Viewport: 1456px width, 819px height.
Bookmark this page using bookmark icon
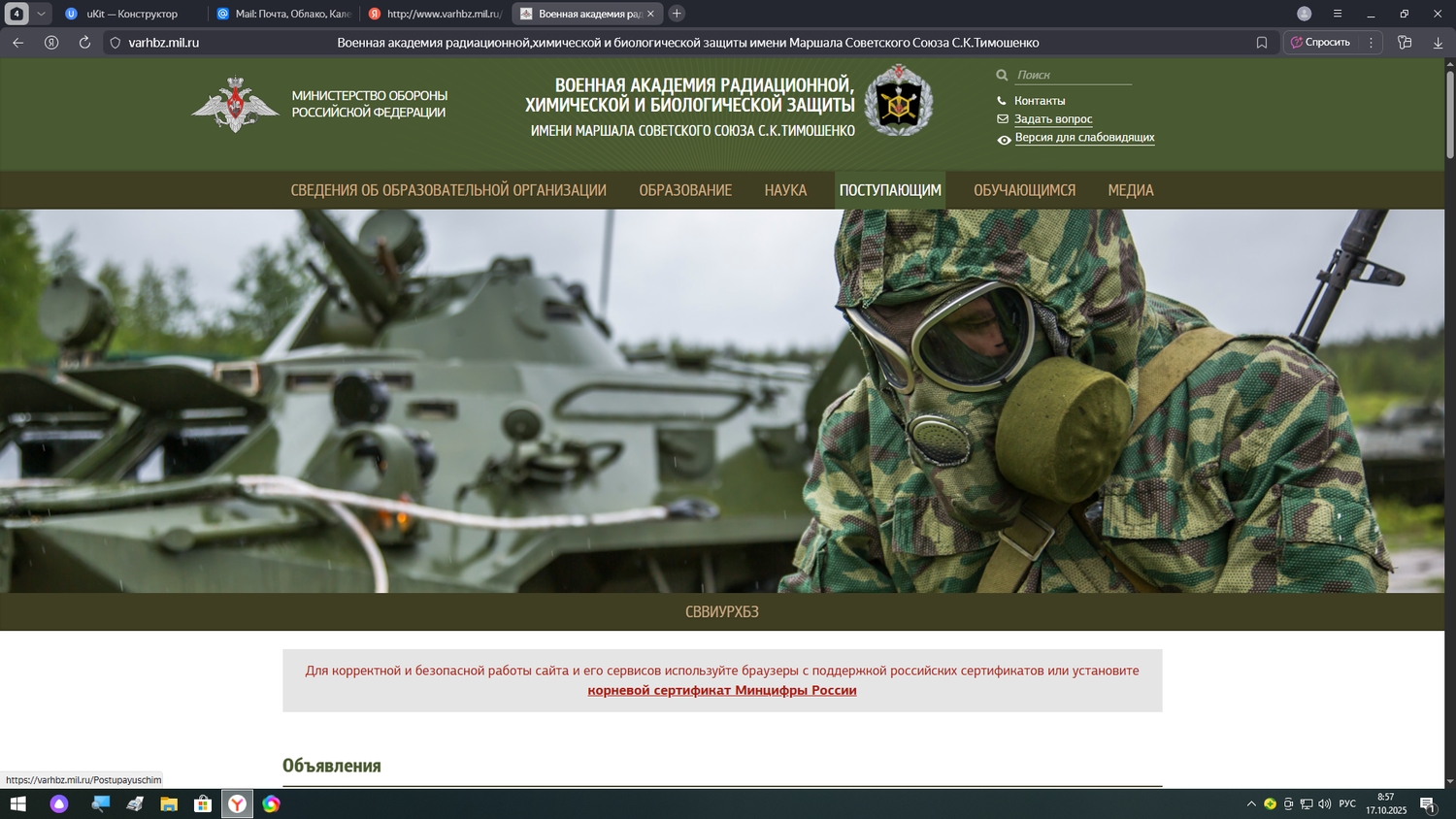pyautogui.click(x=1261, y=43)
